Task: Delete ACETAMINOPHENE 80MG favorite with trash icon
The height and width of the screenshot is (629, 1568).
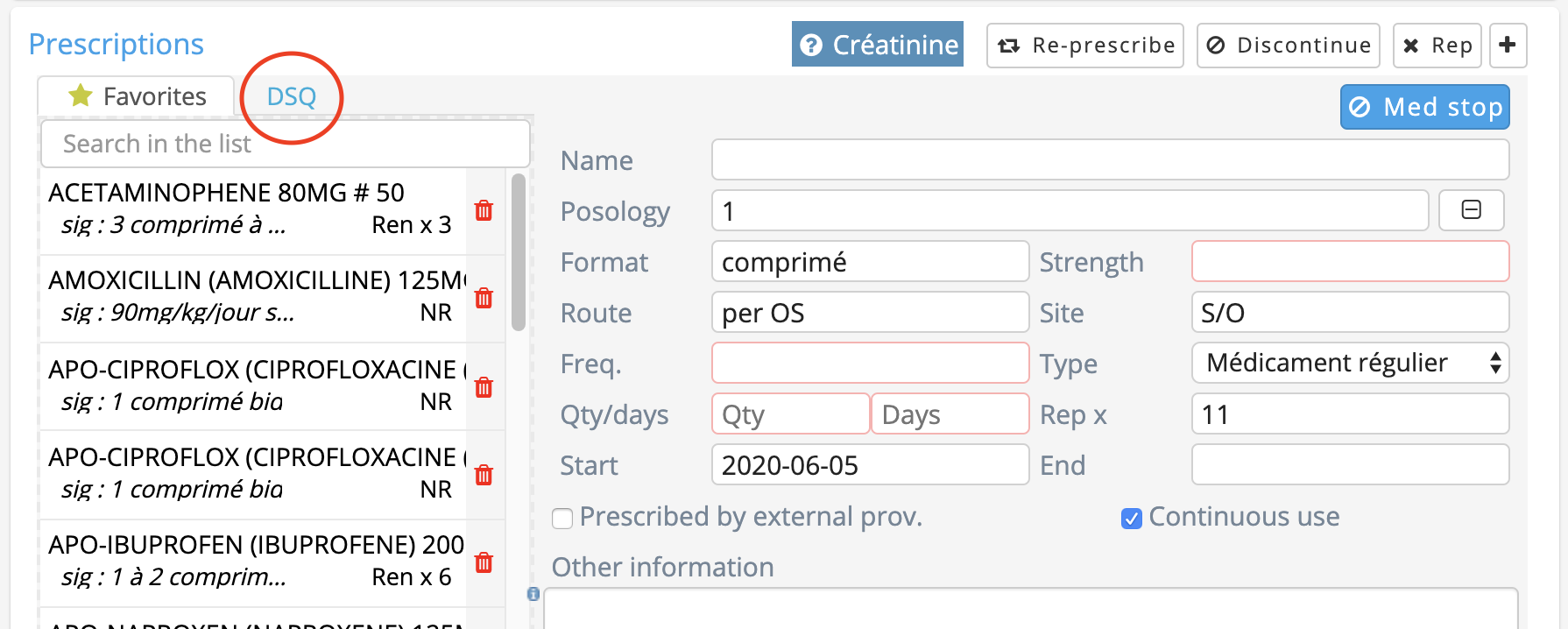Action: click(x=484, y=210)
